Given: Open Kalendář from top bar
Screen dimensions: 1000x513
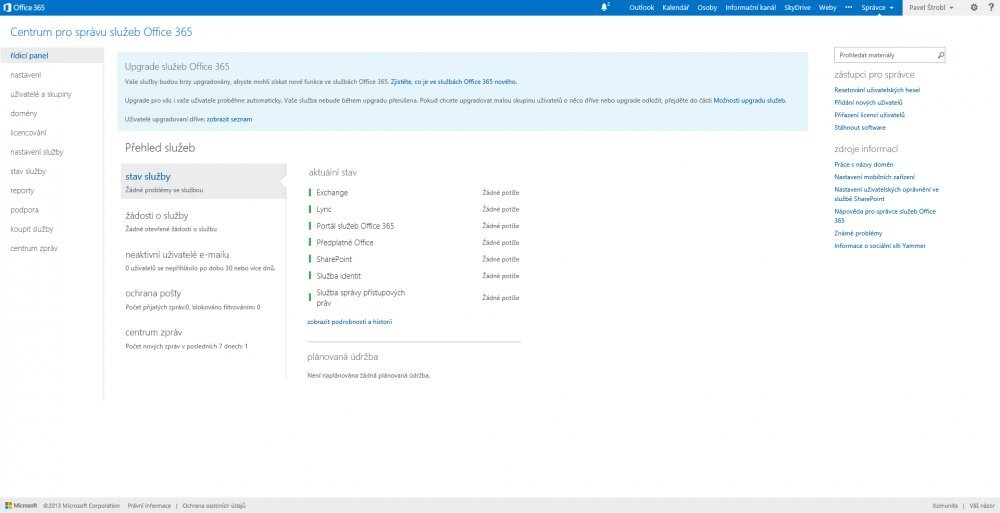Looking at the screenshot, I should pyautogui.click(x=675, y=8).
